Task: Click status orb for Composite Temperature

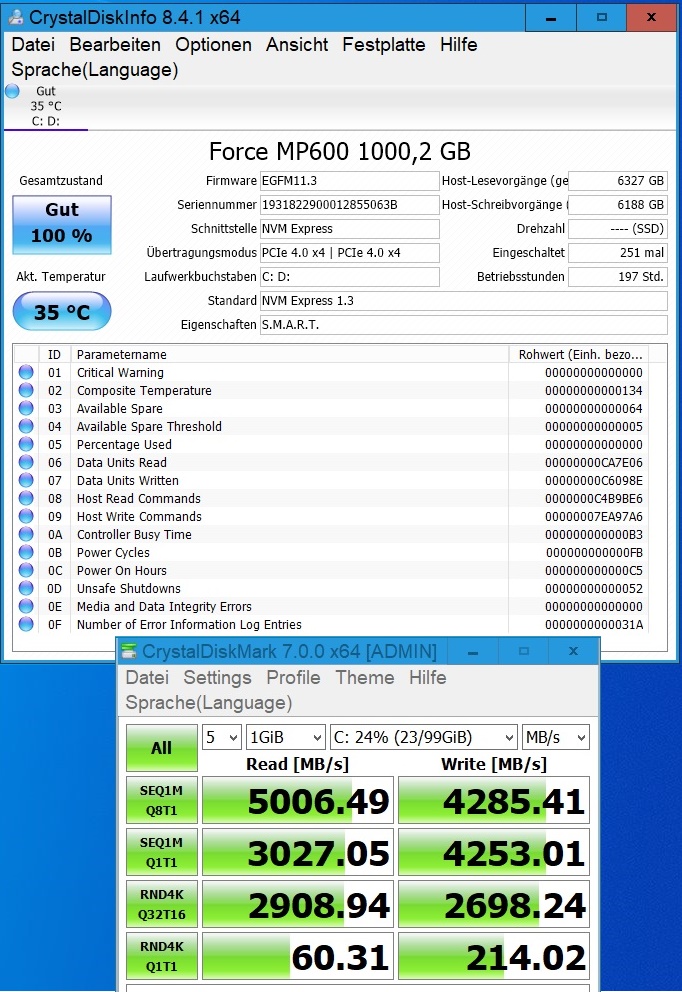Action: [x=26, y=390]
